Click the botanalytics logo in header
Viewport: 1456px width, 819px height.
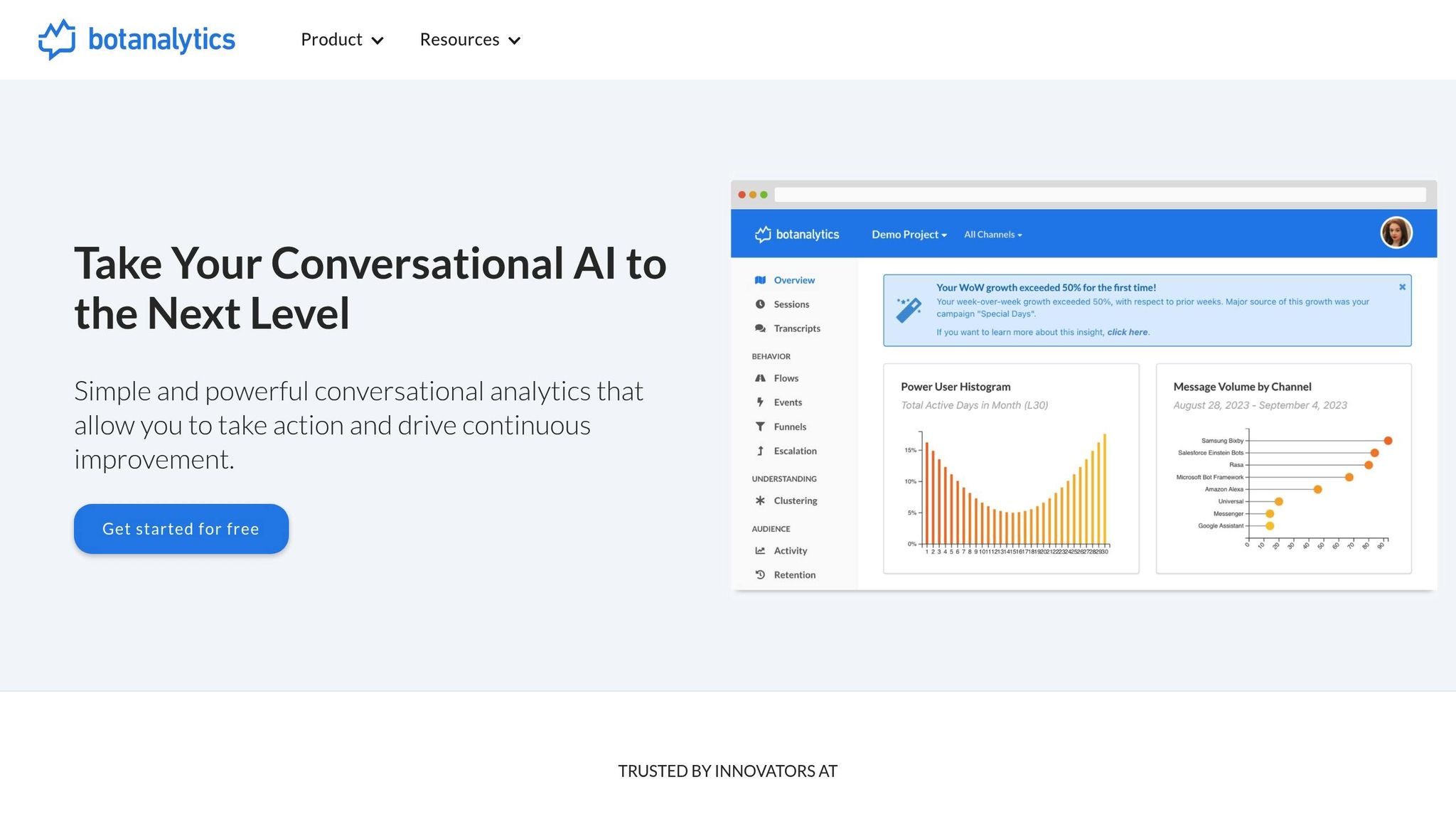136,40
